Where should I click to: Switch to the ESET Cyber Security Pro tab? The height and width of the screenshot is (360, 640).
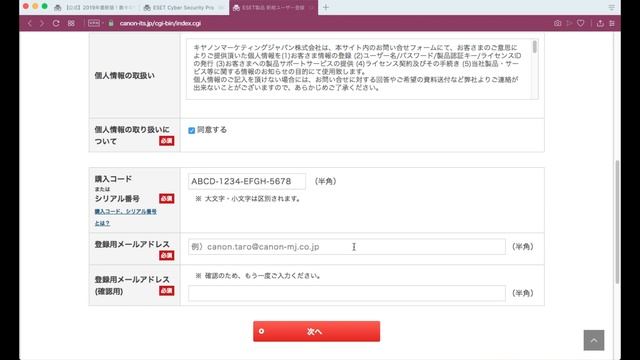point(184,7)
